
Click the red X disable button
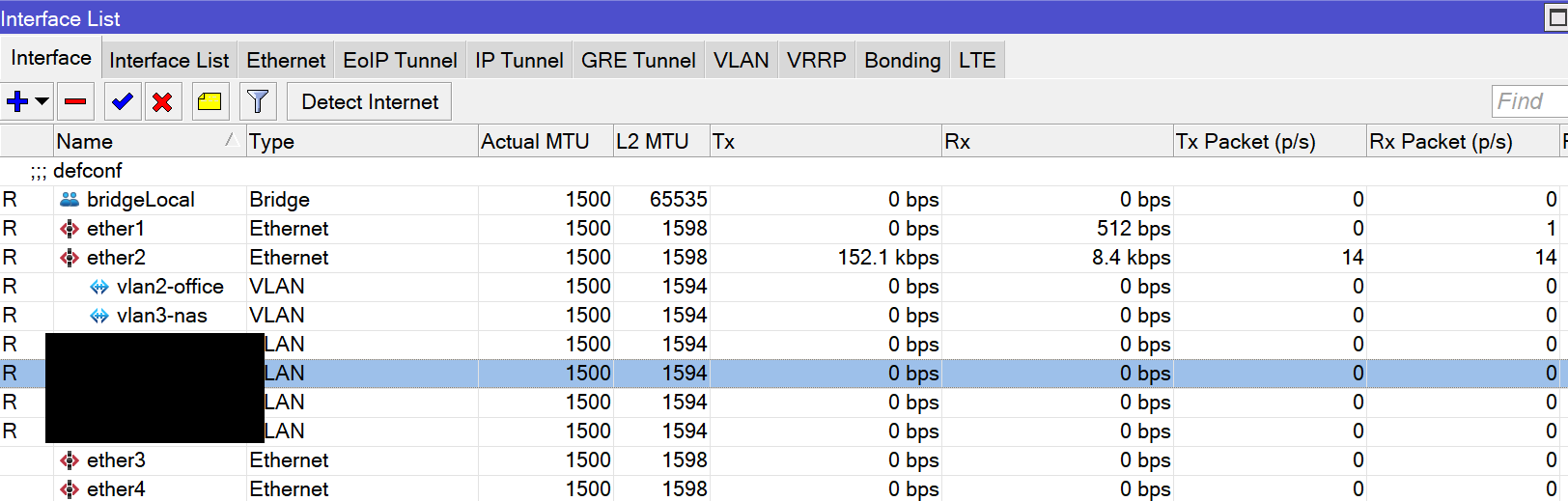pos(163,101)
